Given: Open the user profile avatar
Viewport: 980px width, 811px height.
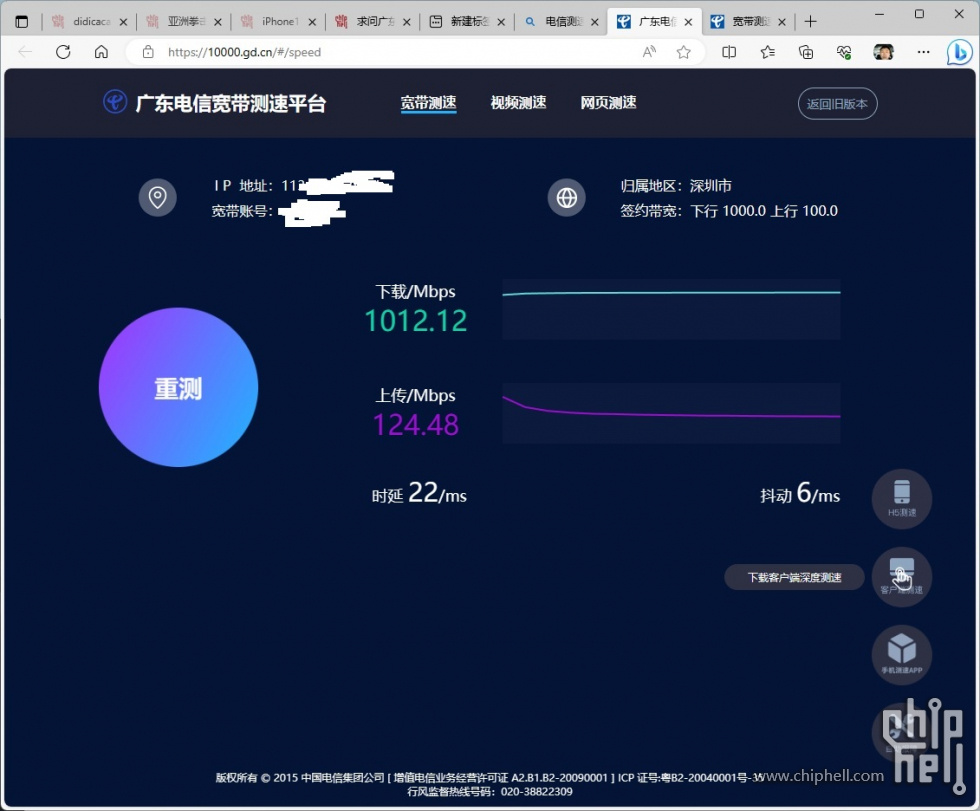Looking at the screenshot, I should tap(884, 52).
